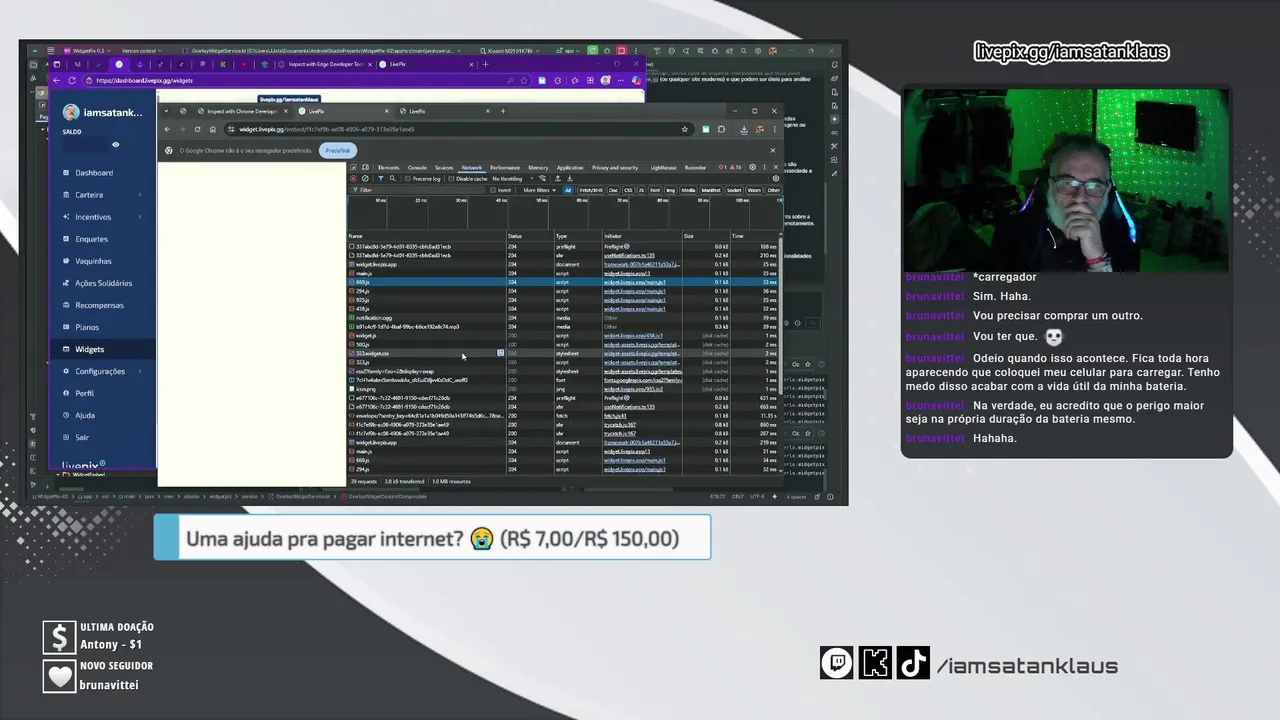Click the network timeline overview graph
This screenshot has height=720, width=1280.
pos(565,214)
